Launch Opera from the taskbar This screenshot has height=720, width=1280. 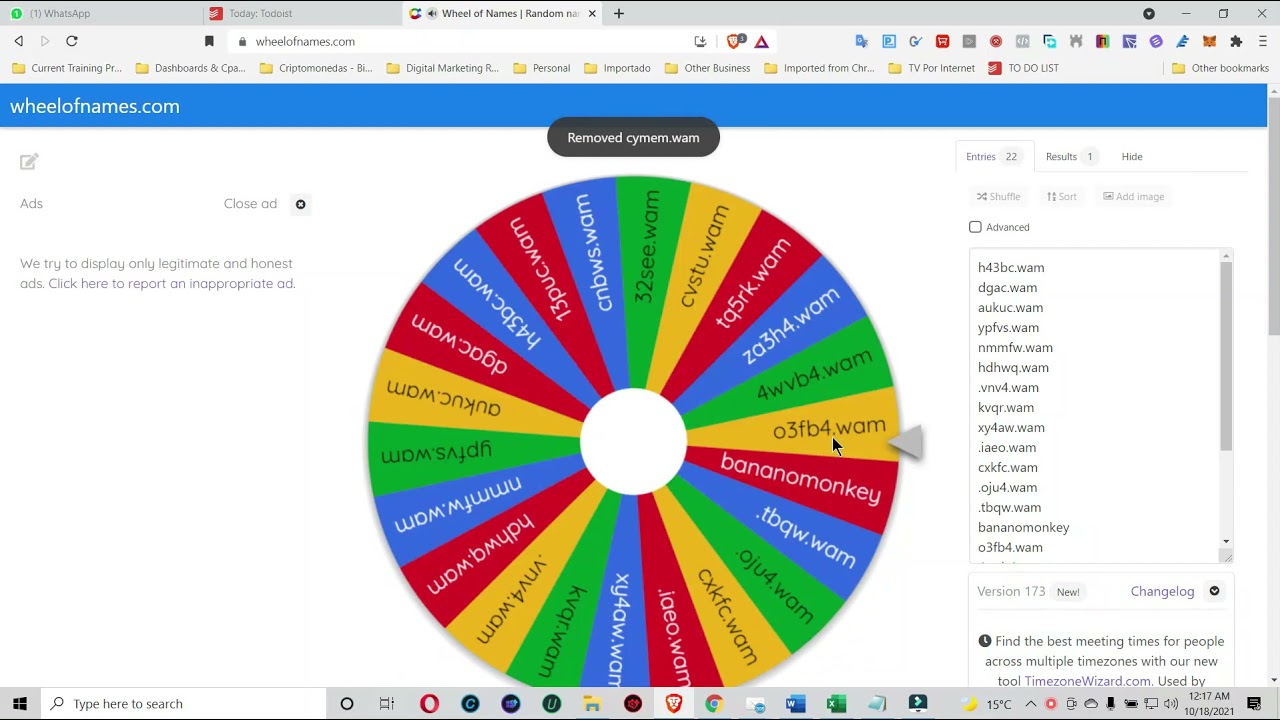coord(429,704)
